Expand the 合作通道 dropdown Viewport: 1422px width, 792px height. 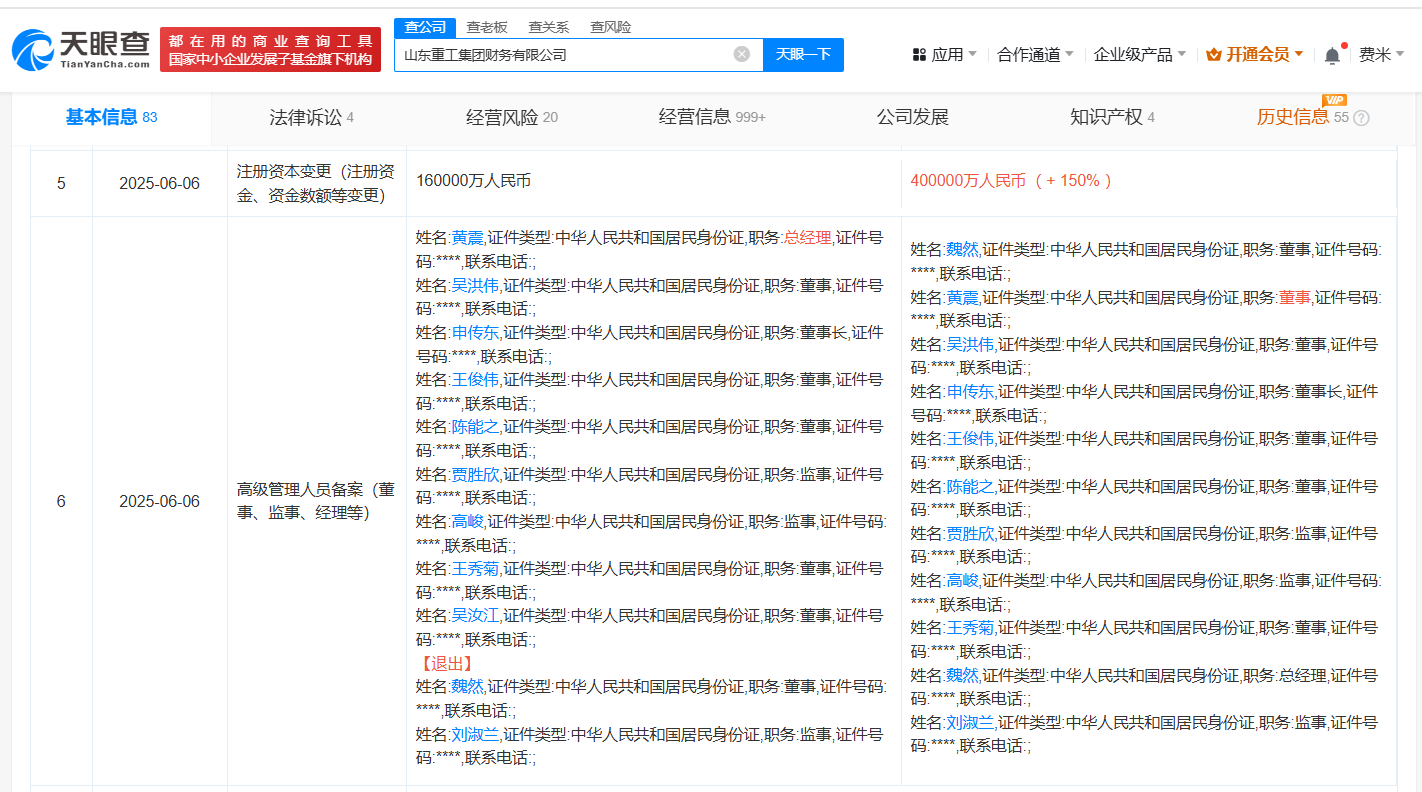coord(1035,55)
